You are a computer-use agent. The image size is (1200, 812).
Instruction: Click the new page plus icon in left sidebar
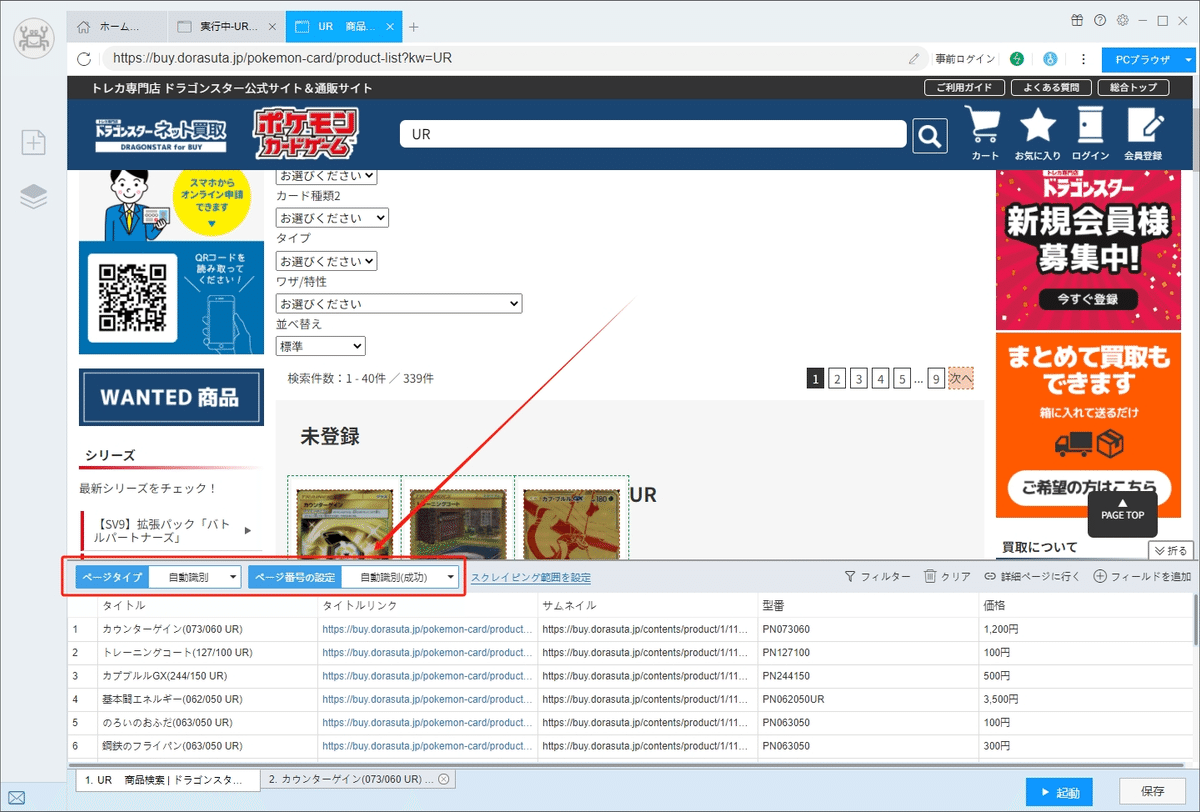tap(34, 143)
